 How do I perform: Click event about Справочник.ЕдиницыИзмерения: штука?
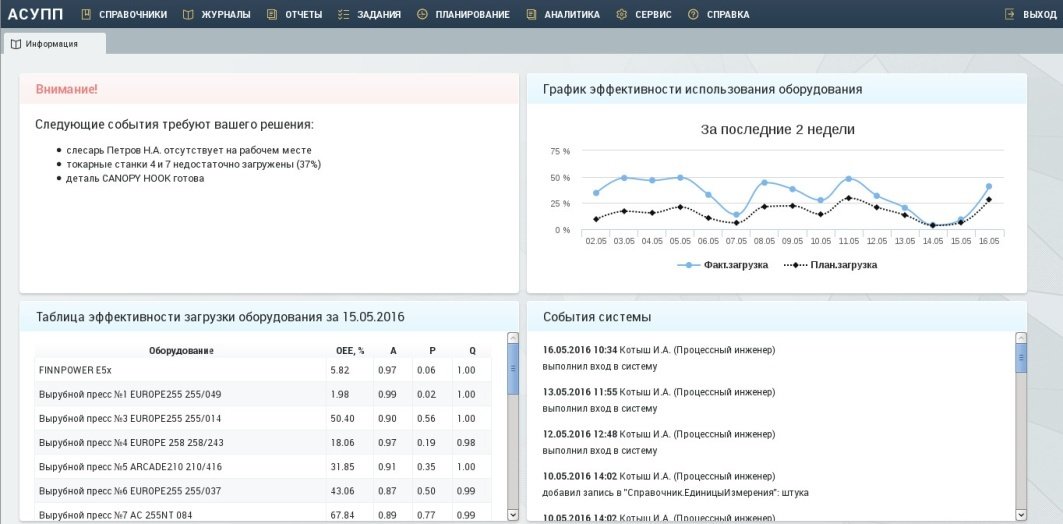pyautogui.click(x=676, y=485)
